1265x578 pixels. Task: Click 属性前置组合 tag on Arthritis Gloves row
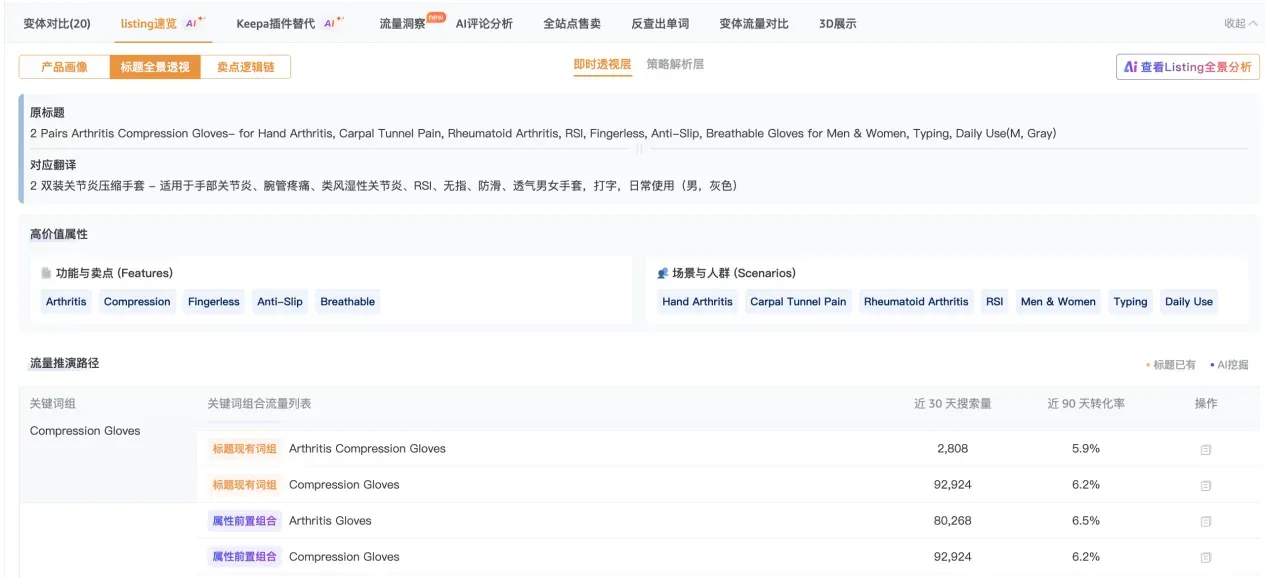point(244,521)
